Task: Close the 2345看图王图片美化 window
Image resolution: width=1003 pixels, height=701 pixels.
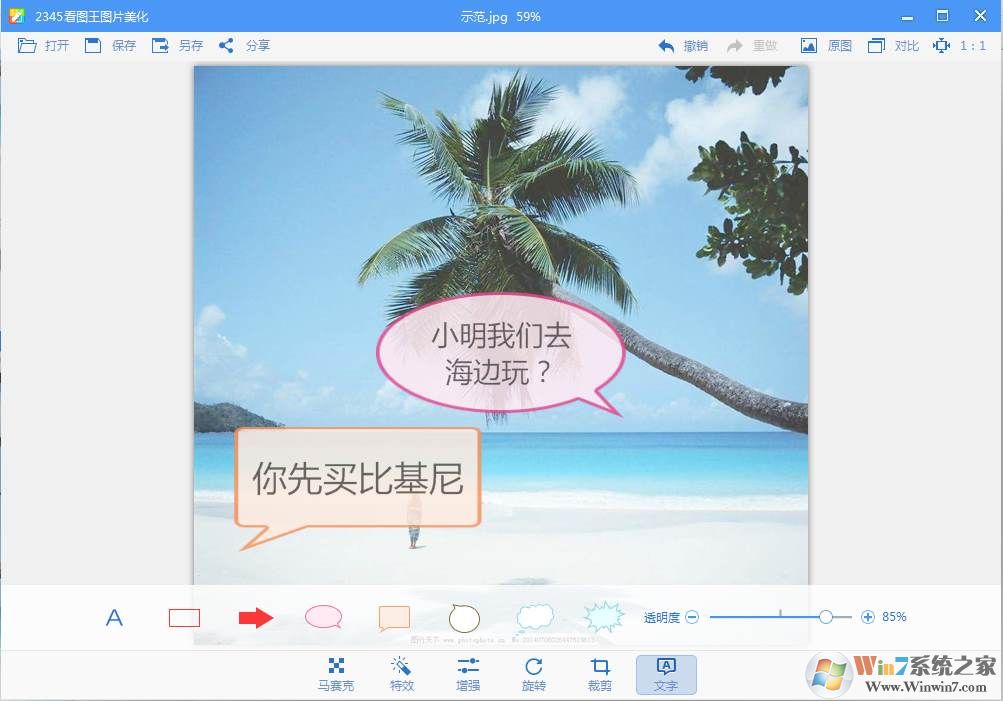Action: point(980,16)
